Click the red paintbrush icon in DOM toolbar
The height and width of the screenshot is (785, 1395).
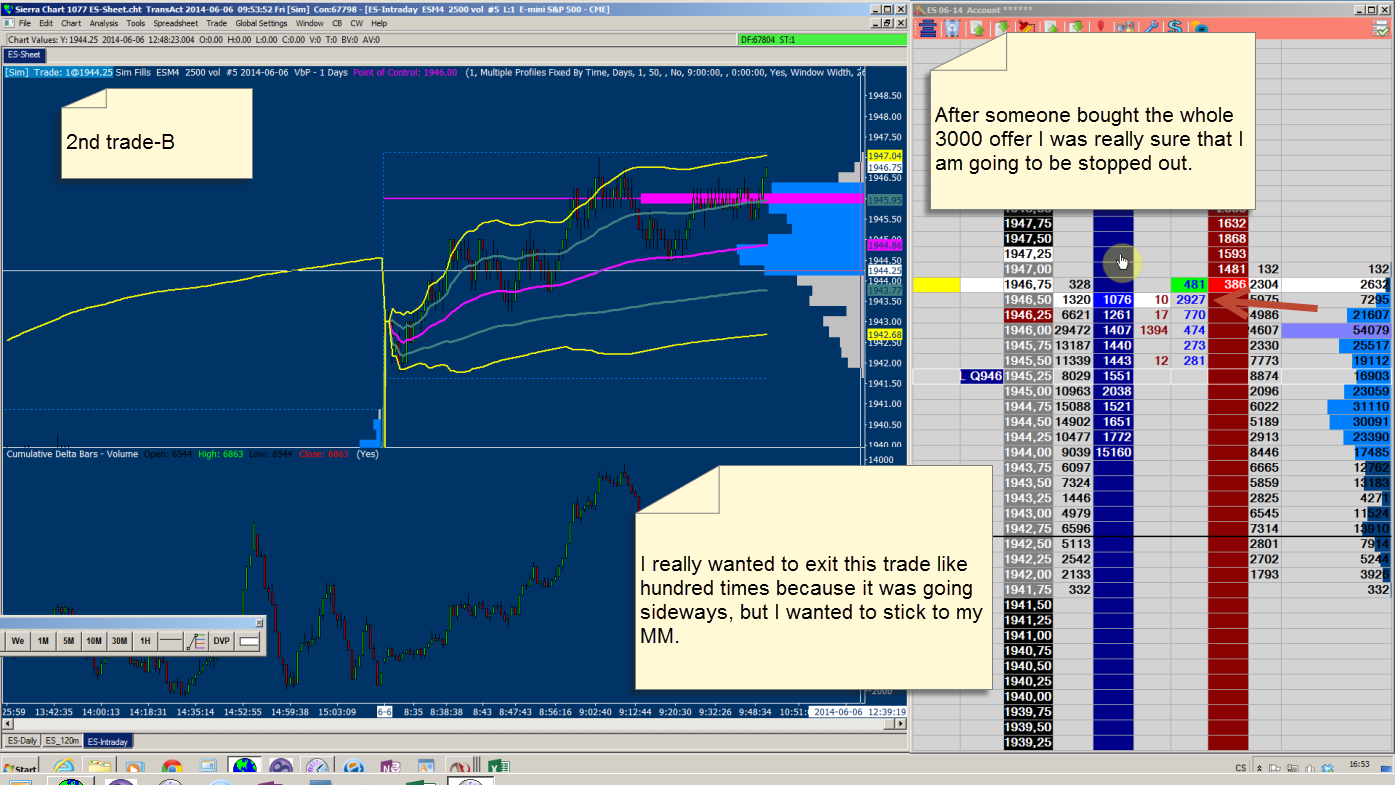pyautogui.click(x=1026, y=28)
